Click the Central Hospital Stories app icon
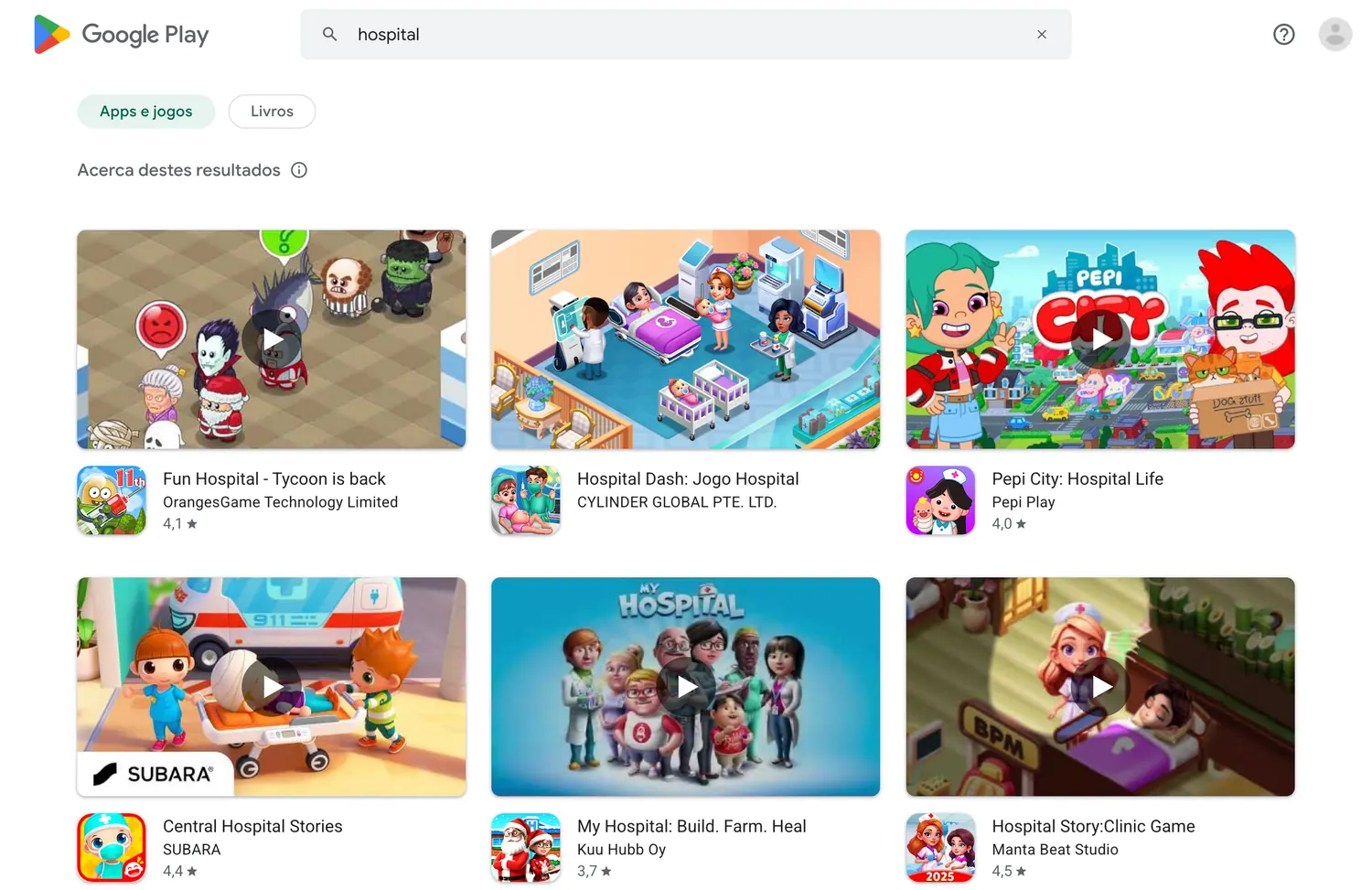Viewport: 1372px width, 890px height. pos(112,848)
